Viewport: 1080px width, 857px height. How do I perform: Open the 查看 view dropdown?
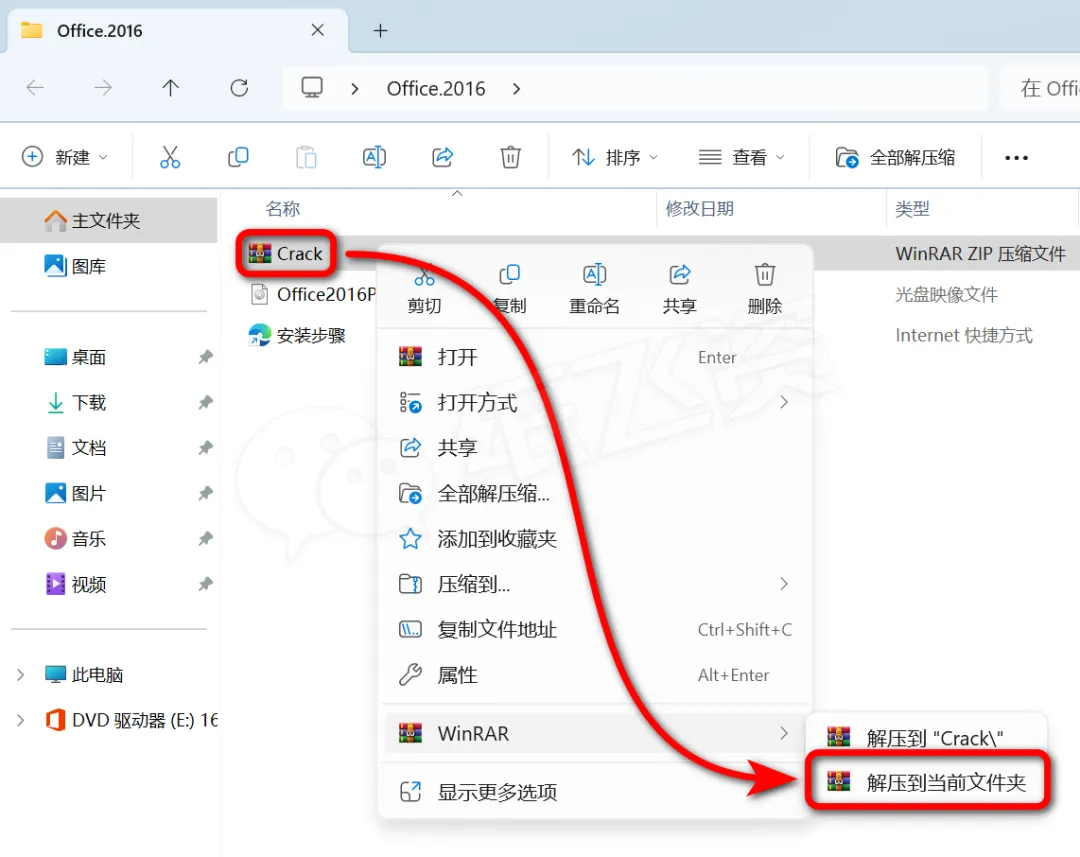point(741,157)
